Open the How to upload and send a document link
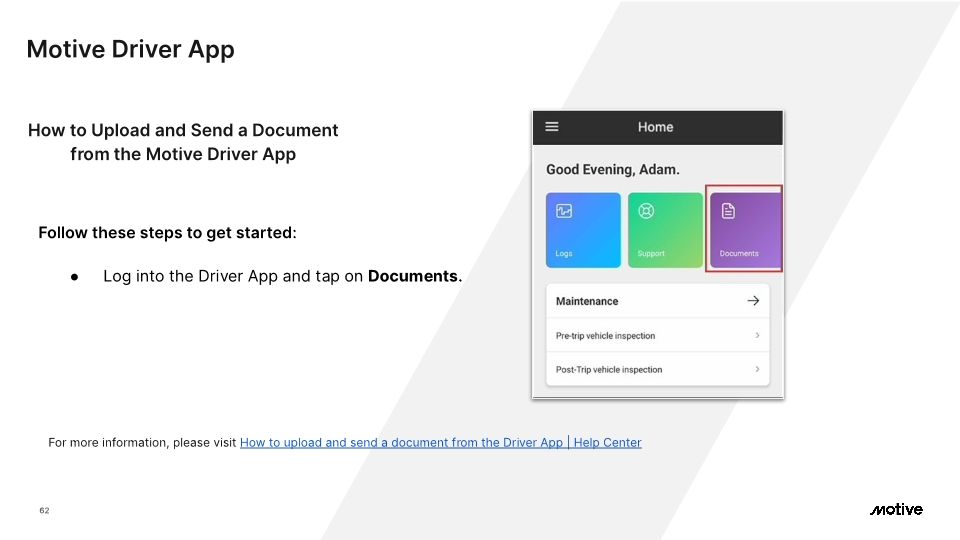 pos(440,443)
